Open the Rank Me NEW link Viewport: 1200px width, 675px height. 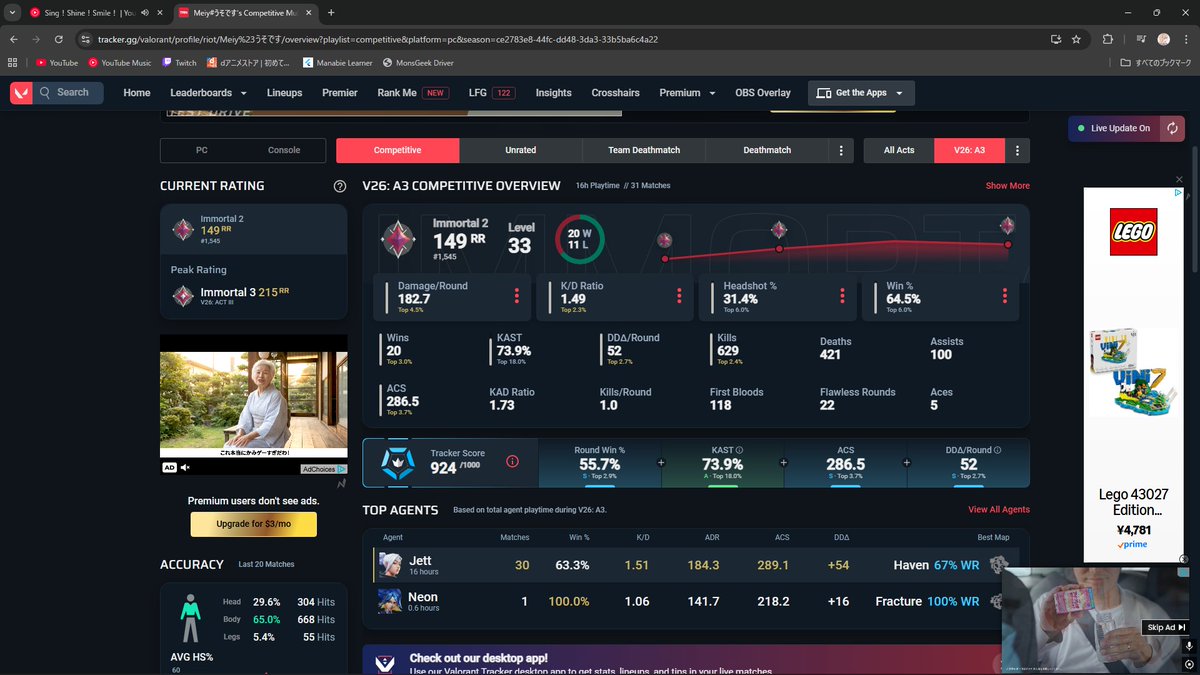[412, 93]
